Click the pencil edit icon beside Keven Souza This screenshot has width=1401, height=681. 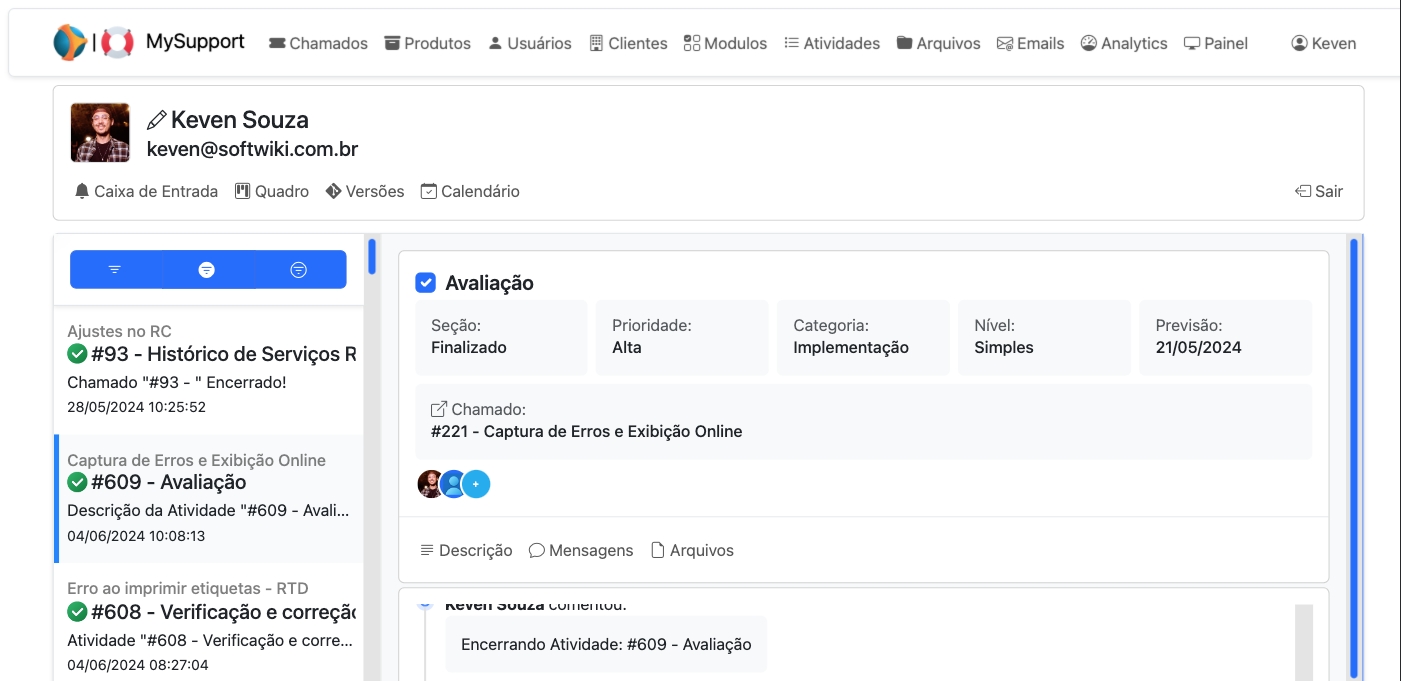coord(156,120)
